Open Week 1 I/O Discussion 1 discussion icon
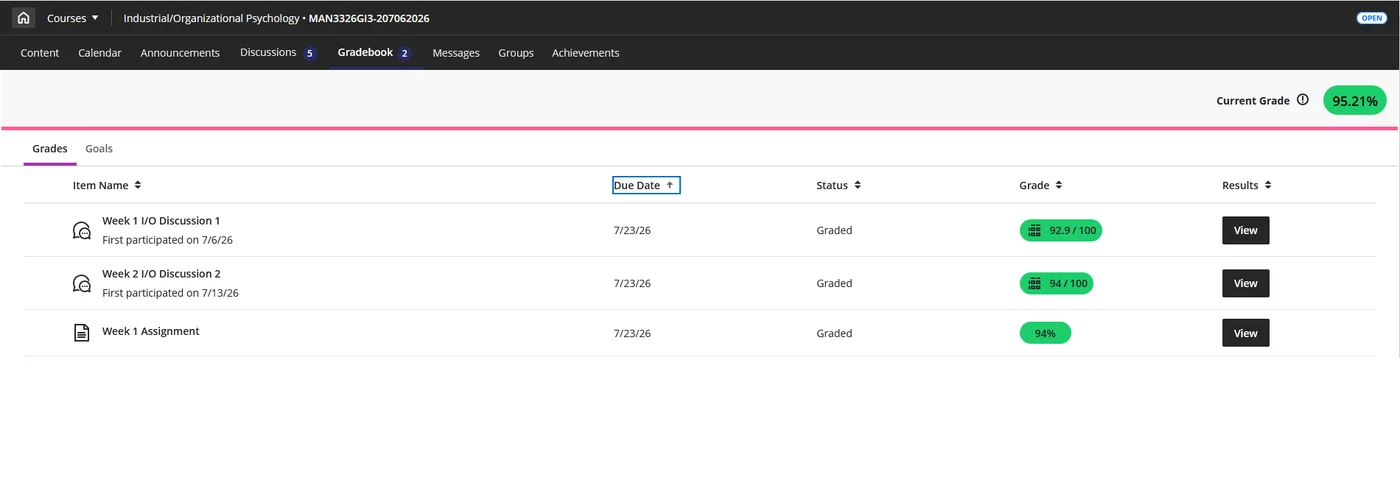 (82, 230)
